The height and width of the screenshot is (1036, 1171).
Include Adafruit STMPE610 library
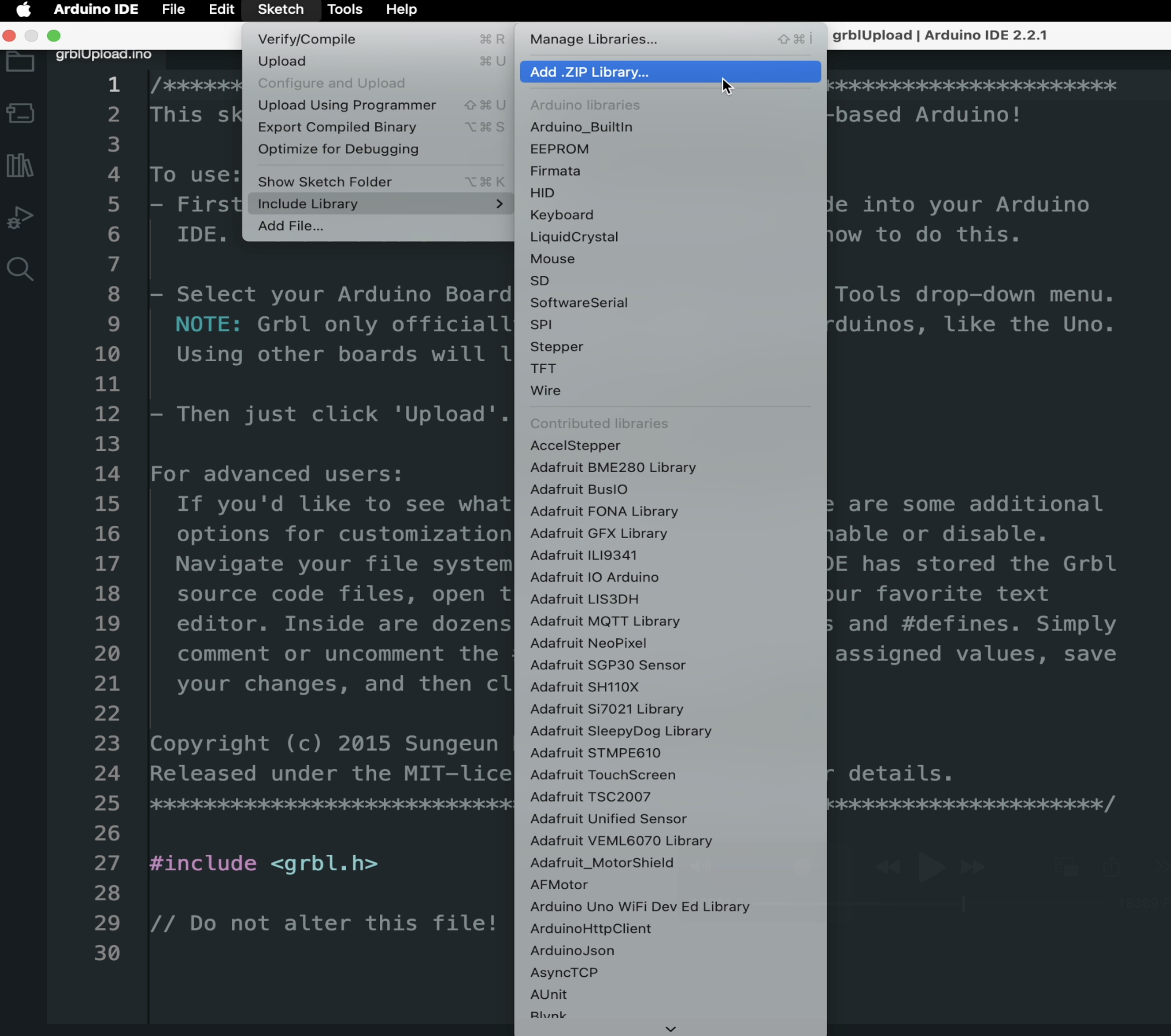pos(670,753)
